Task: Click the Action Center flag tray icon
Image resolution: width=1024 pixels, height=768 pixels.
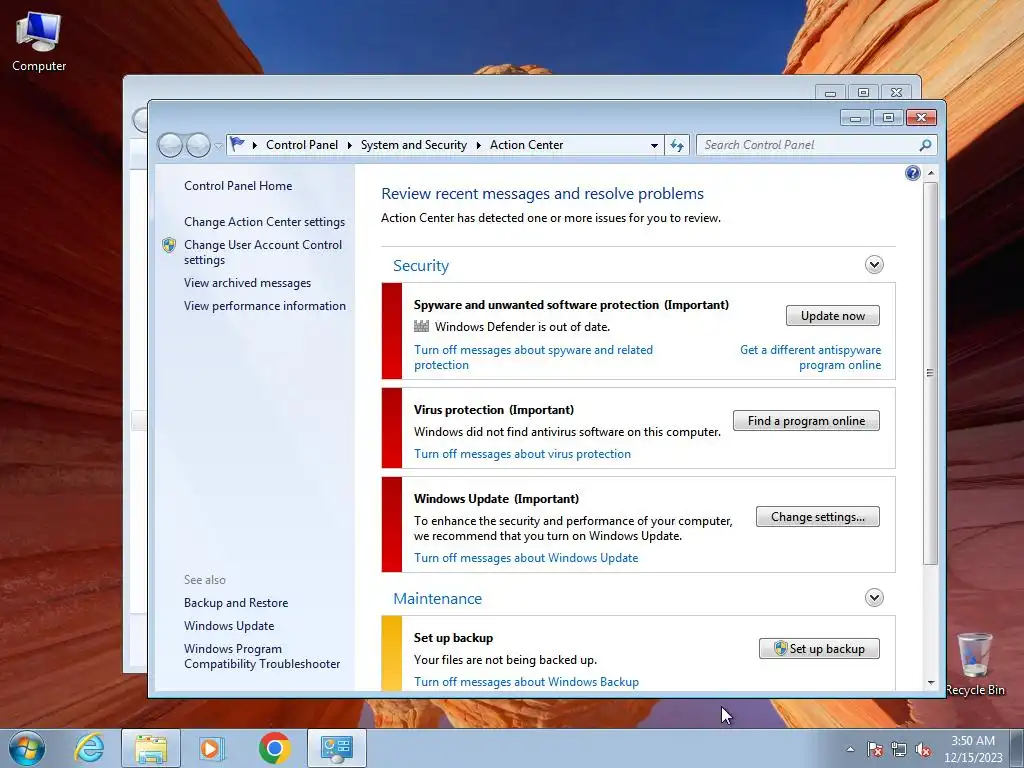Action: point(875,749)
